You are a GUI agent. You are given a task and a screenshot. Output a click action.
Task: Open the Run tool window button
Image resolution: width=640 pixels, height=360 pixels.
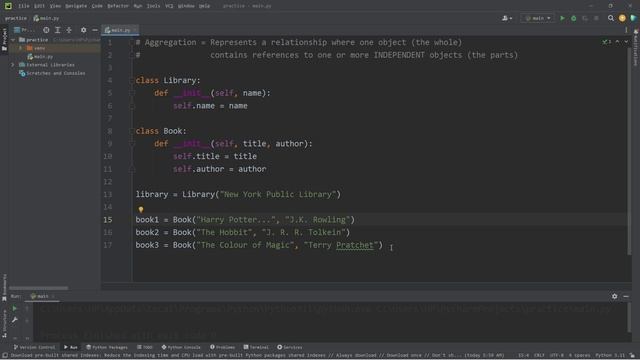tap(71, 347)
